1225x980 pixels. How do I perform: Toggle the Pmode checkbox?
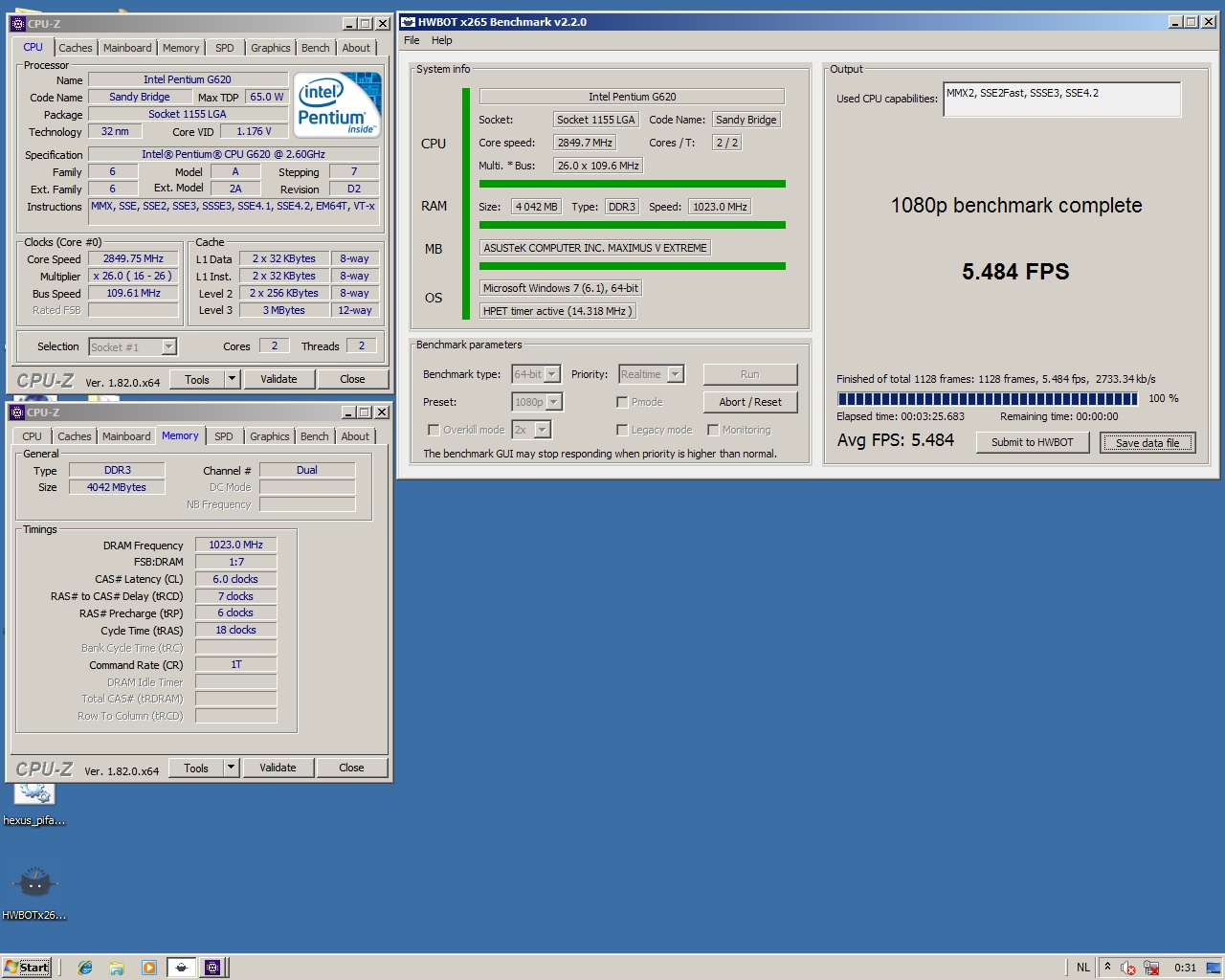622,402
